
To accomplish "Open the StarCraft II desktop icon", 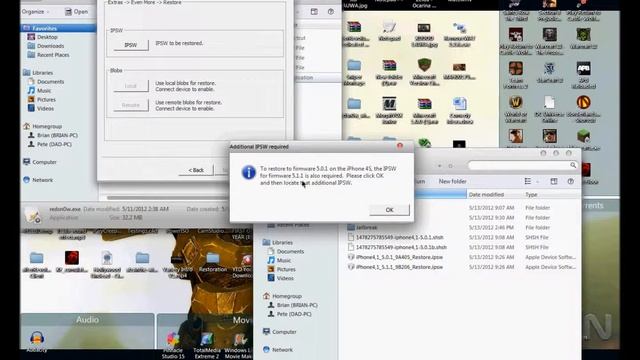I will [x=550, y=73].
